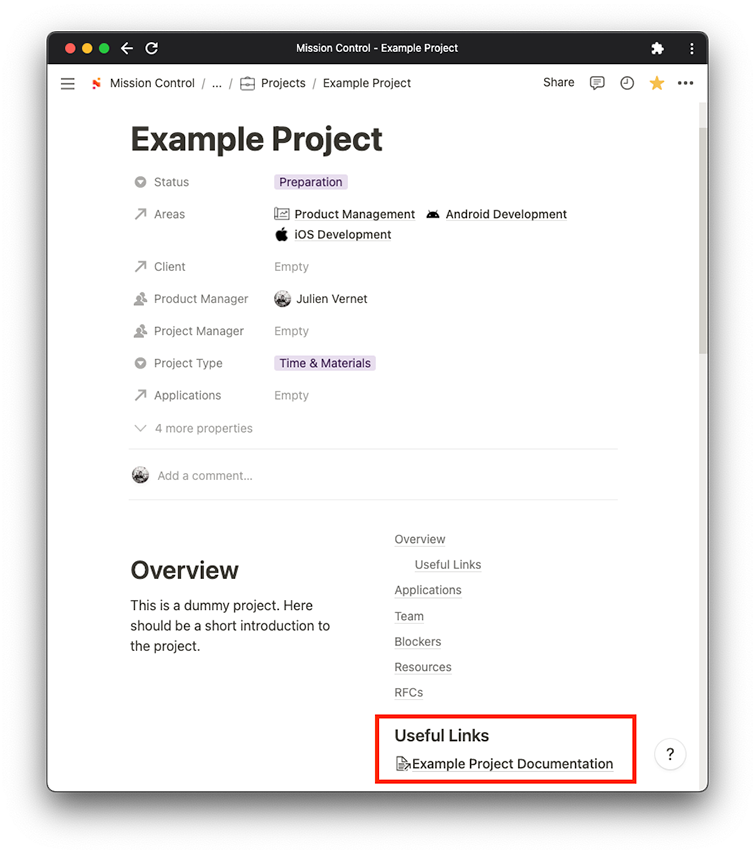
Task: Open the comments speech bubble icon
Action: (597, 83)
